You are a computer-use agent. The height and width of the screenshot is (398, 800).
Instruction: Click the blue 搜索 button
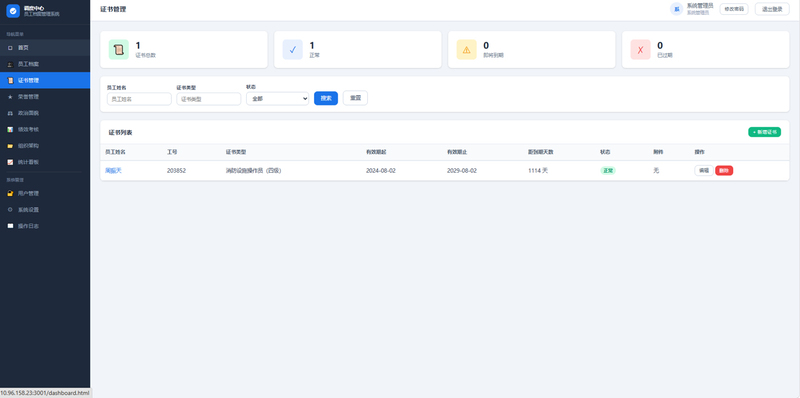[326, 98]
